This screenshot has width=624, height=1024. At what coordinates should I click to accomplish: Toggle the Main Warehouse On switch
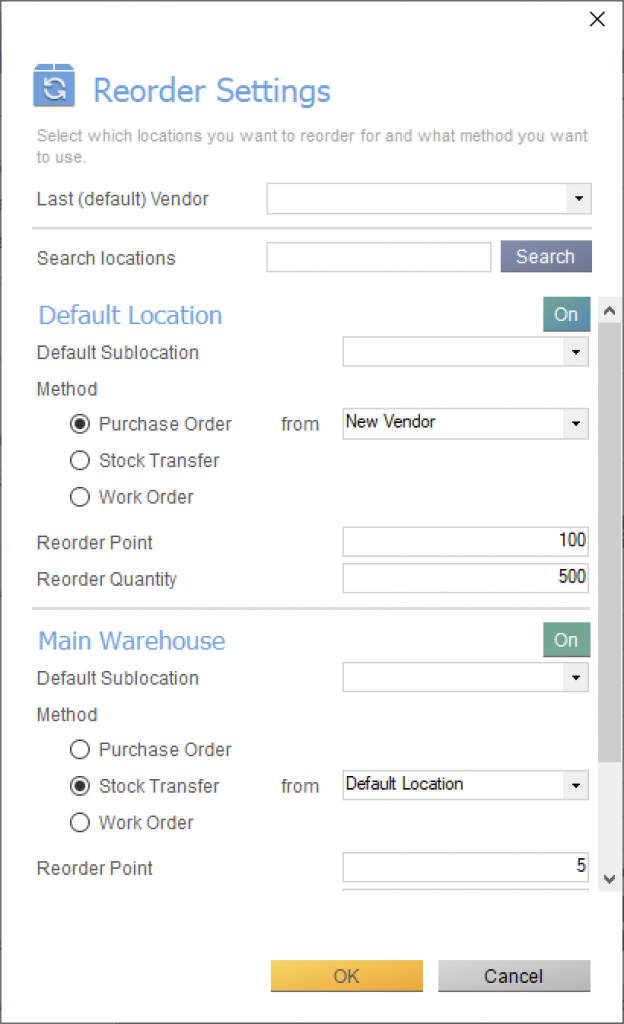[566, 640]
